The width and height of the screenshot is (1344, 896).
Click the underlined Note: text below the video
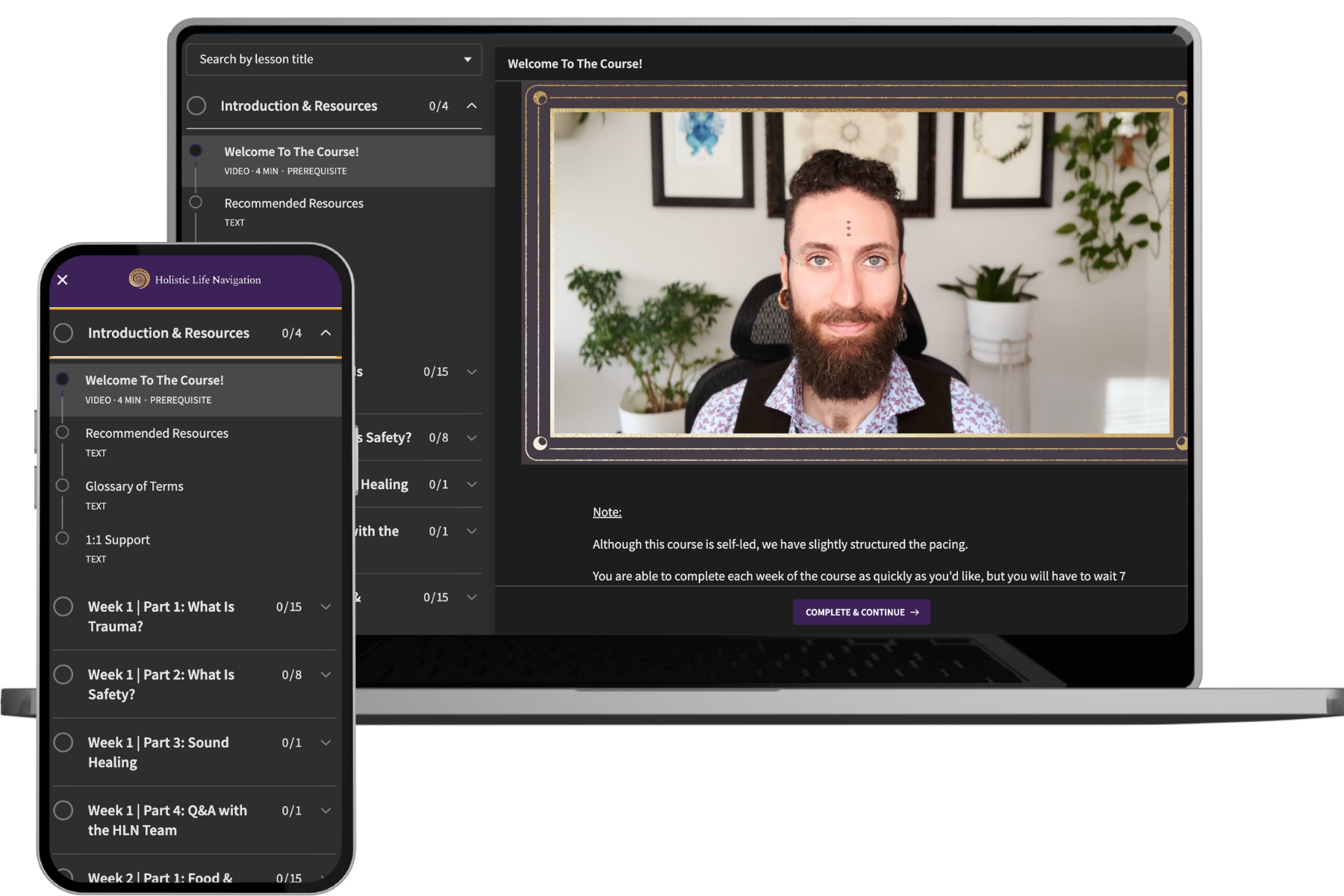click(607, 512)
